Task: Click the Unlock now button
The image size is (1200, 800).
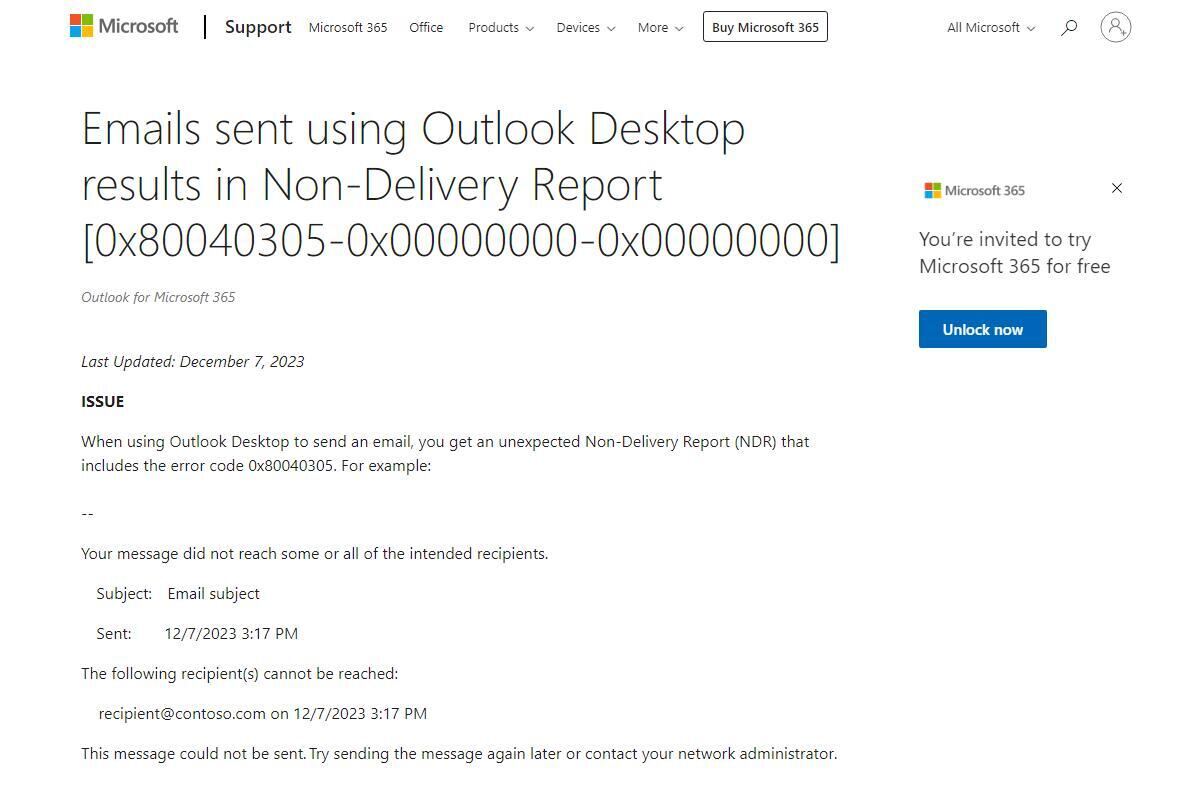Action: (983, 329)
